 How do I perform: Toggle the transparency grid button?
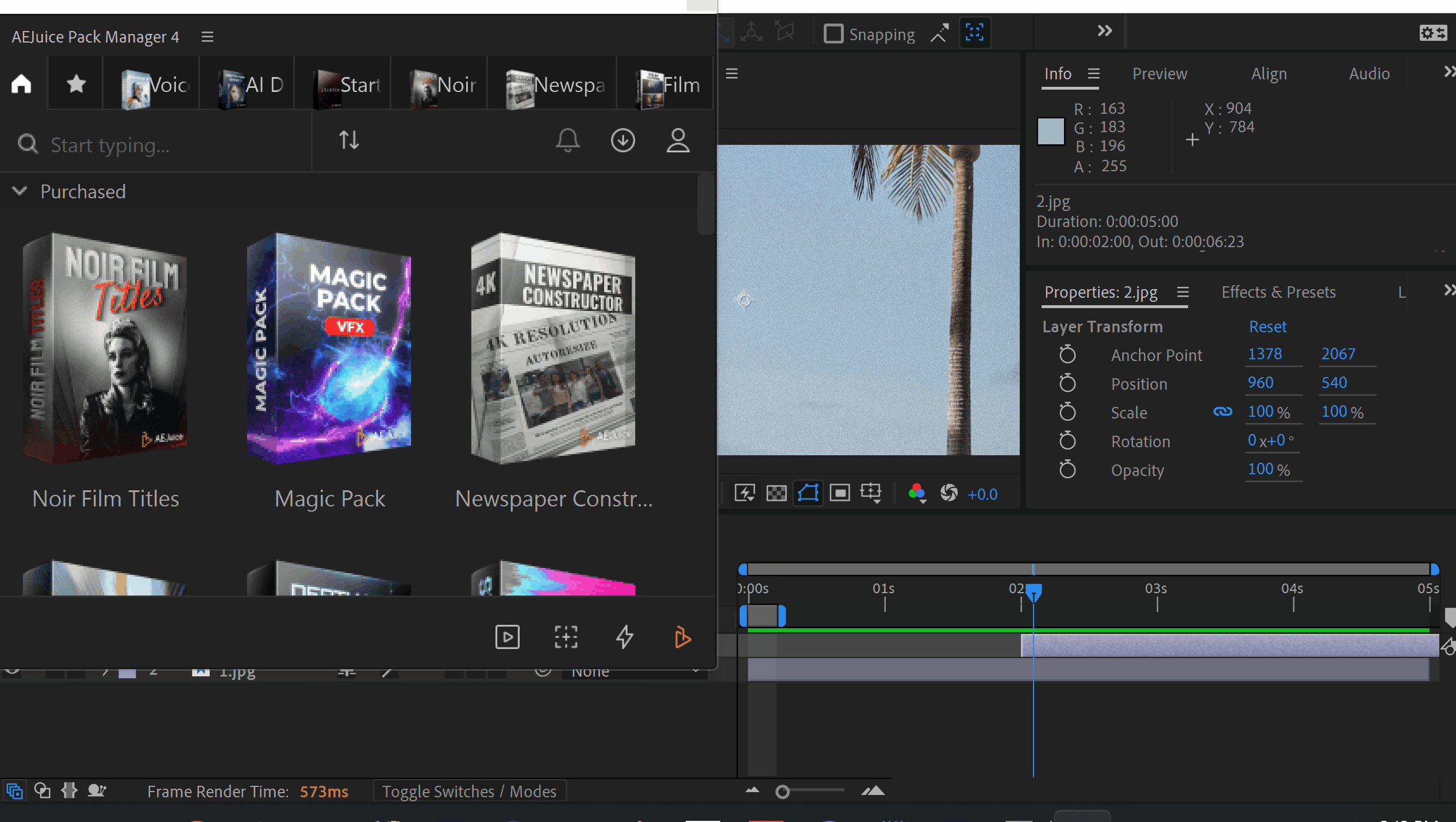(776, 493)
